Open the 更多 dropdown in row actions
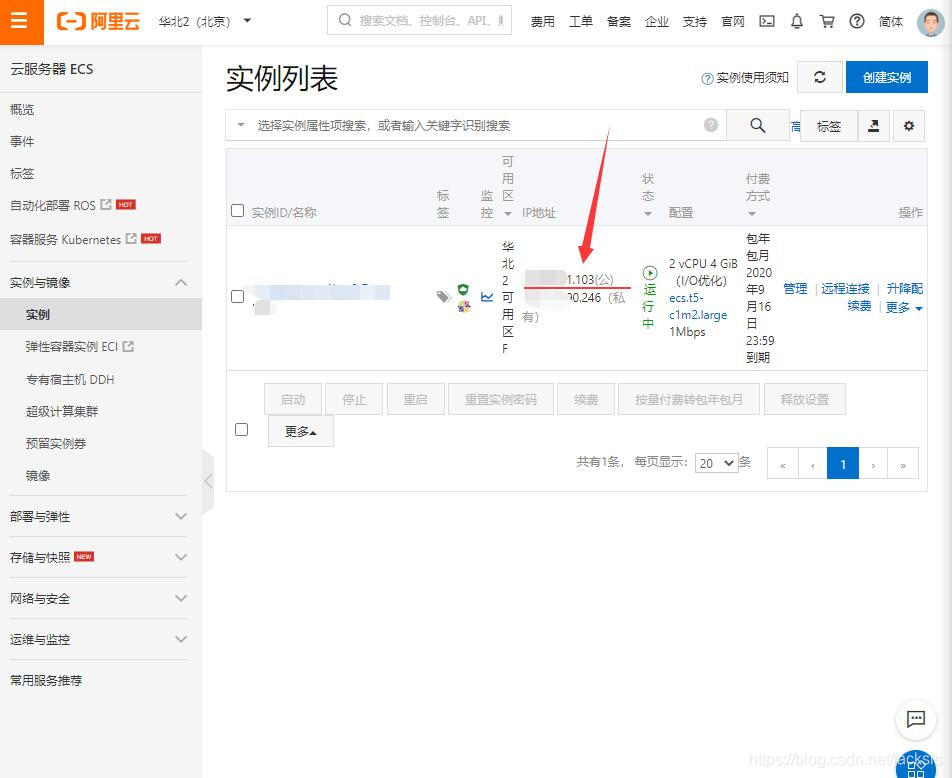The image size is (952, 778). tap(903, 307)
